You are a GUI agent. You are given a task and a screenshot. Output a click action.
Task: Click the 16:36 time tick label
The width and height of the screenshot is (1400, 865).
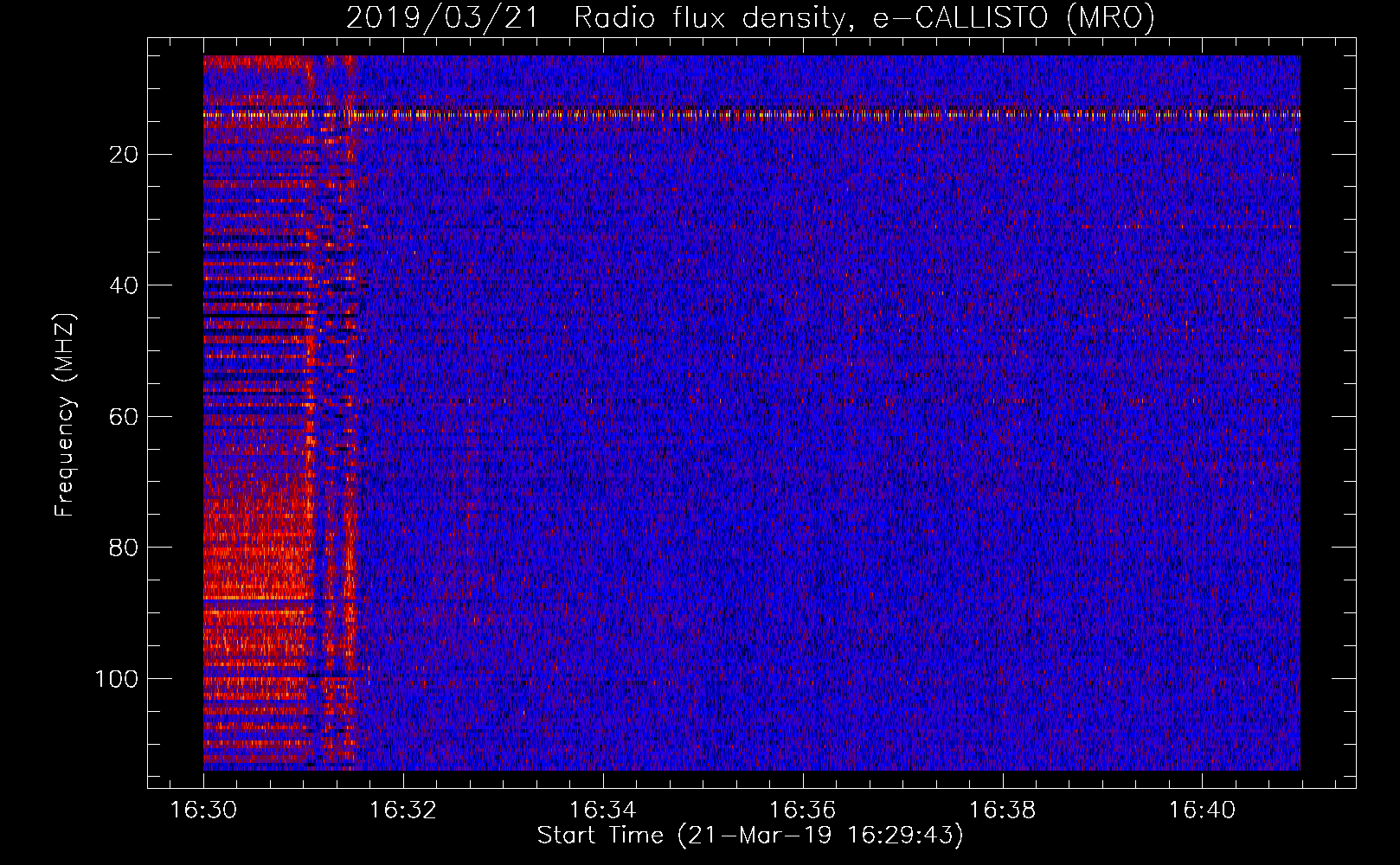click(x=803, y=810)
